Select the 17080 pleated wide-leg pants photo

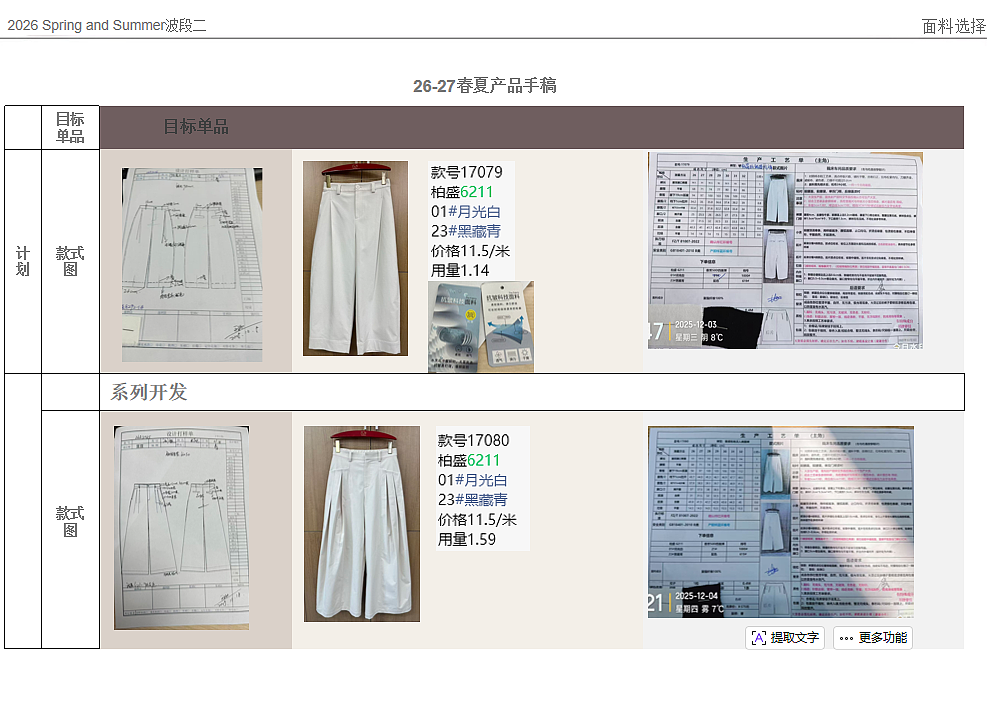click(362, 524)
